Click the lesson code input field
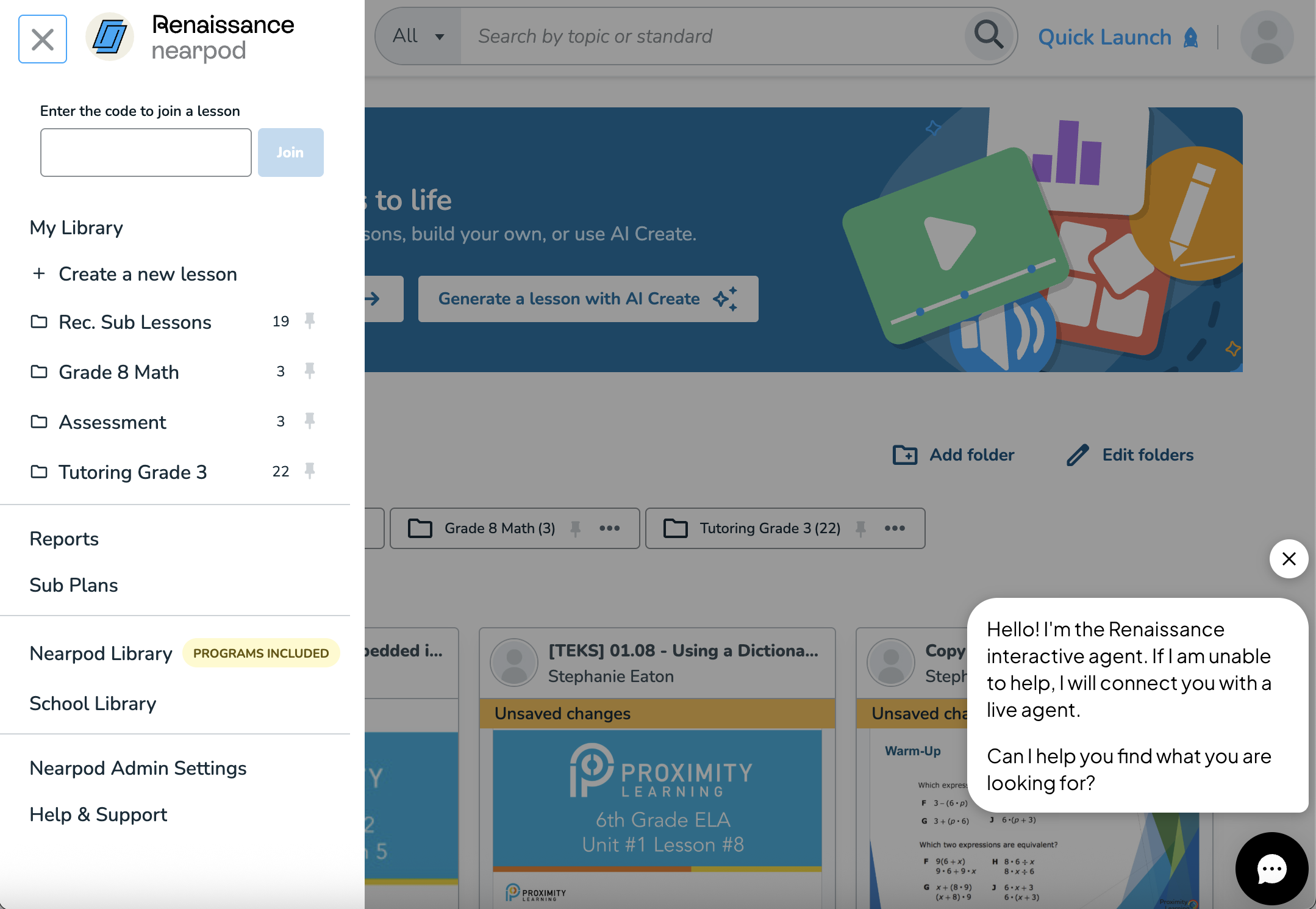The height and width of the screenshot is (909, 1316). (146, 153)
